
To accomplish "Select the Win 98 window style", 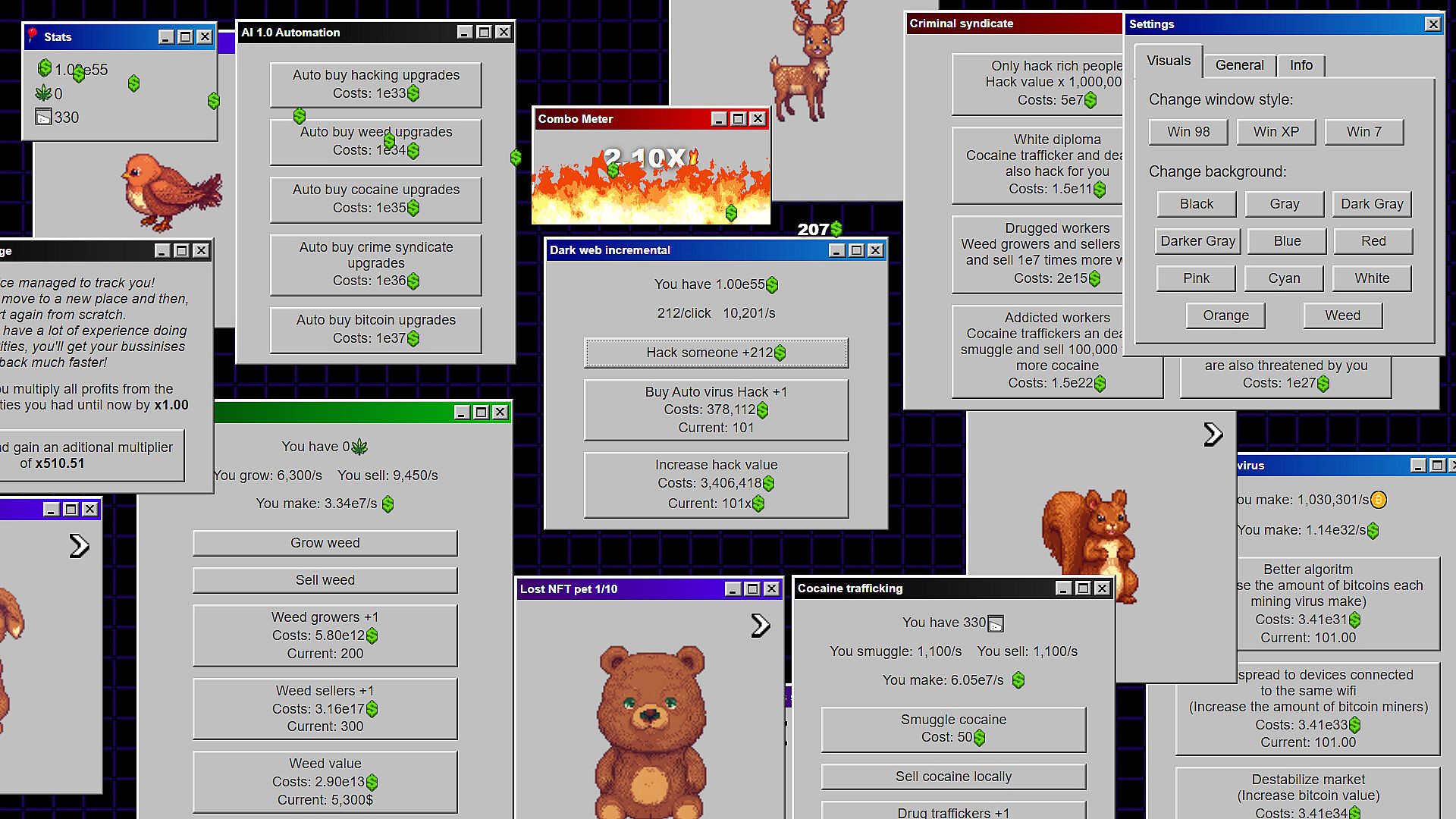I will (x=1188, y=132).
